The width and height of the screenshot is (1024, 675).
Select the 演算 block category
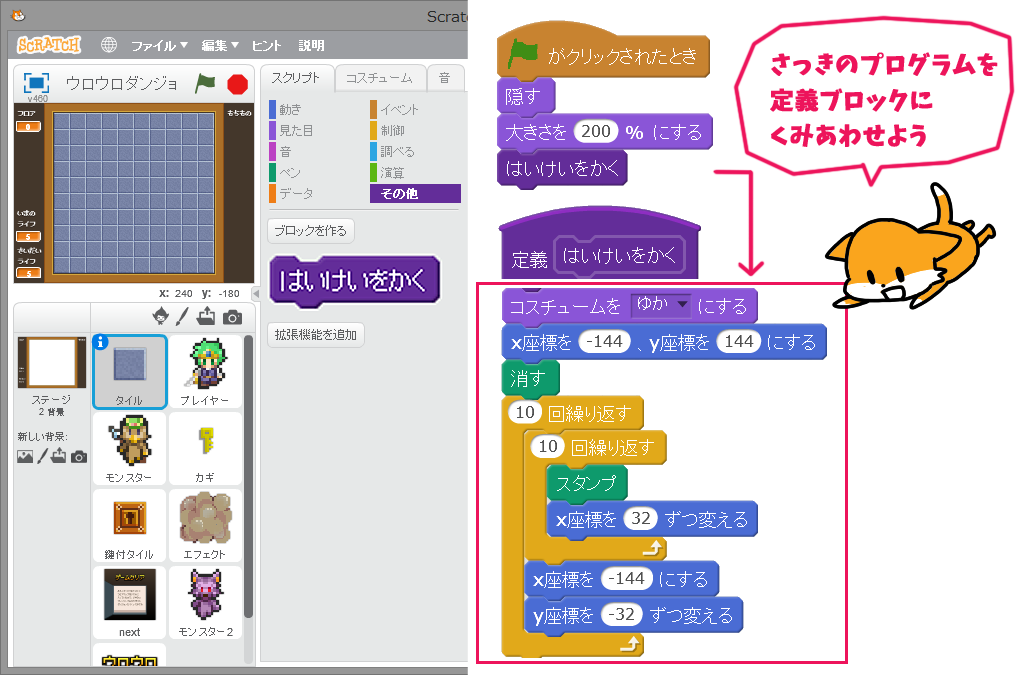[388, 172]
